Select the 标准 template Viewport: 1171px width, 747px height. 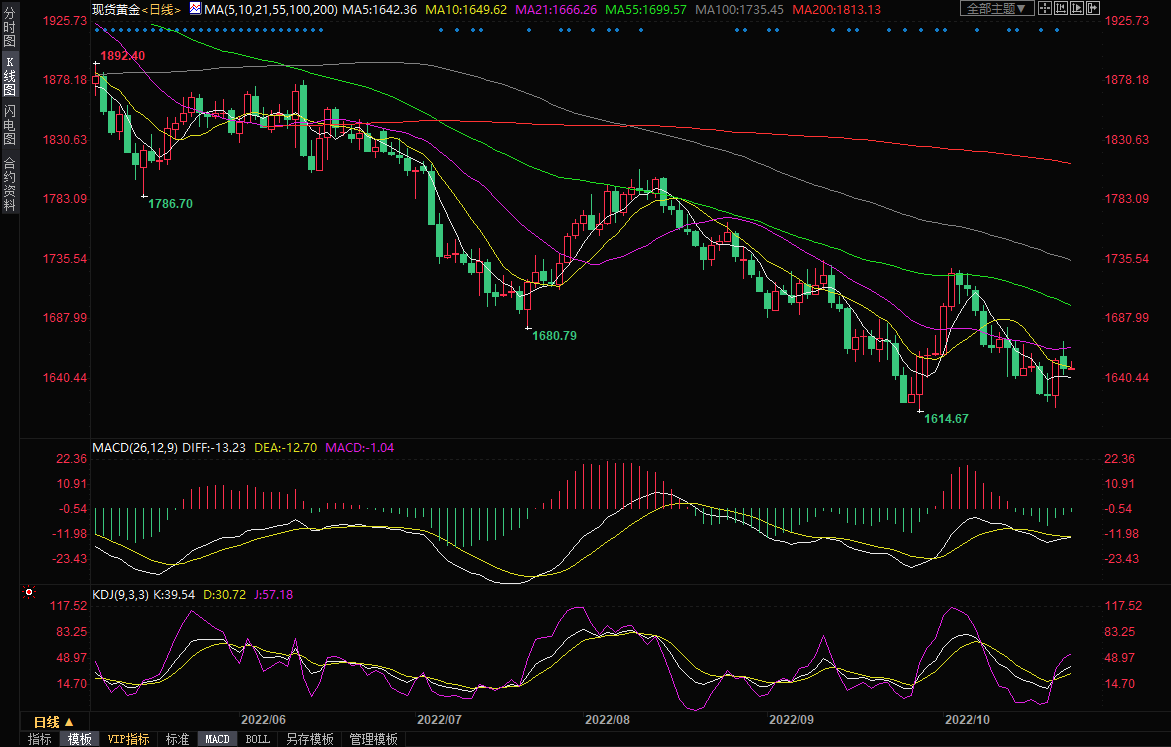click(177, 739)
